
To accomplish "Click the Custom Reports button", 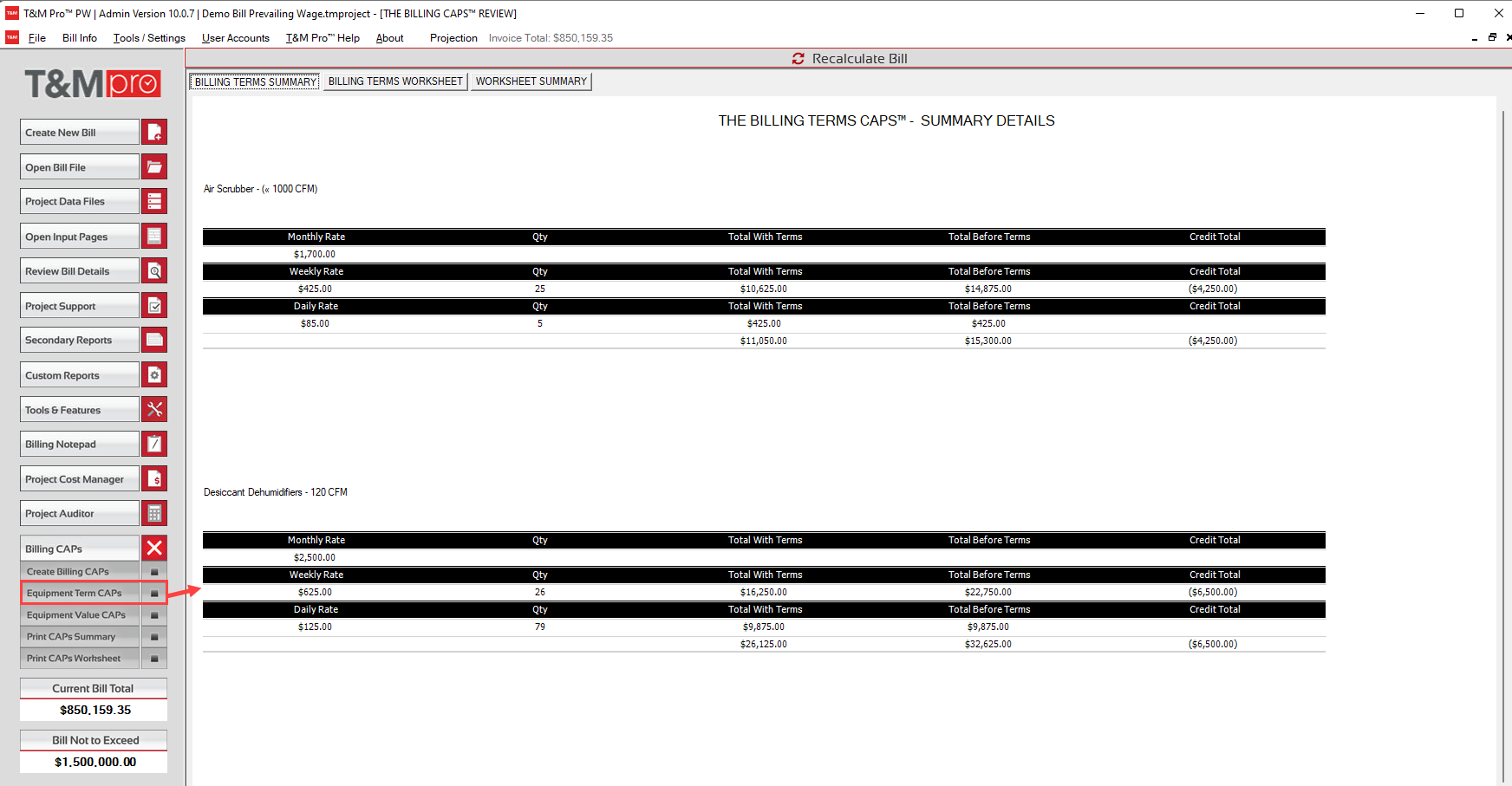I will 80,374.
